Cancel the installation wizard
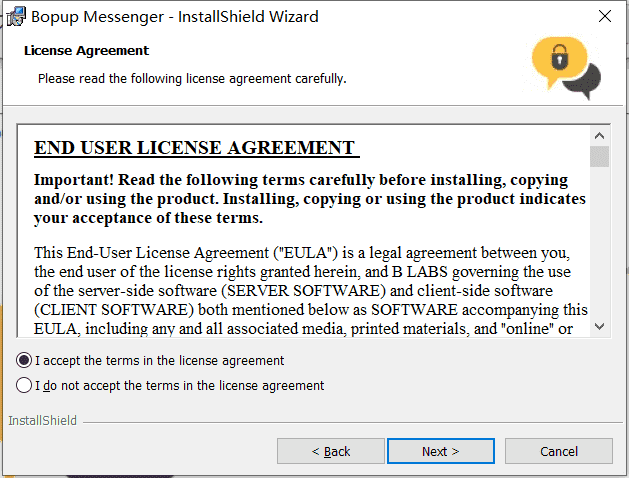The height and width of the screenshot is (478, 629). pyautogui.click(x=558, y=451)
